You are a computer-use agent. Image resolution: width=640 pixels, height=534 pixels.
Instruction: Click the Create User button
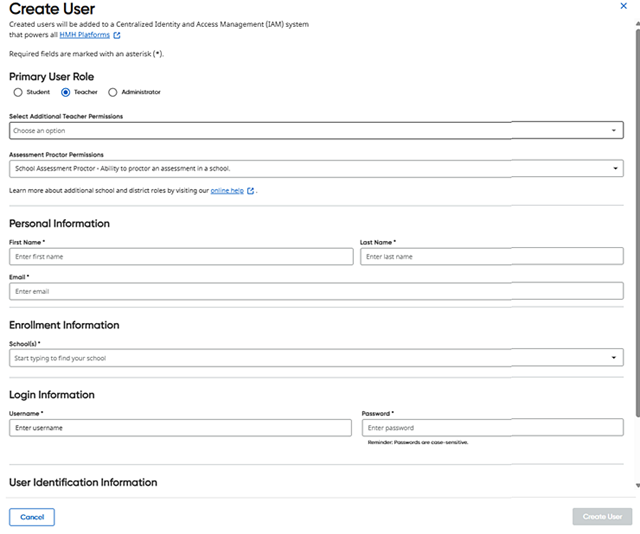[602, 516]
